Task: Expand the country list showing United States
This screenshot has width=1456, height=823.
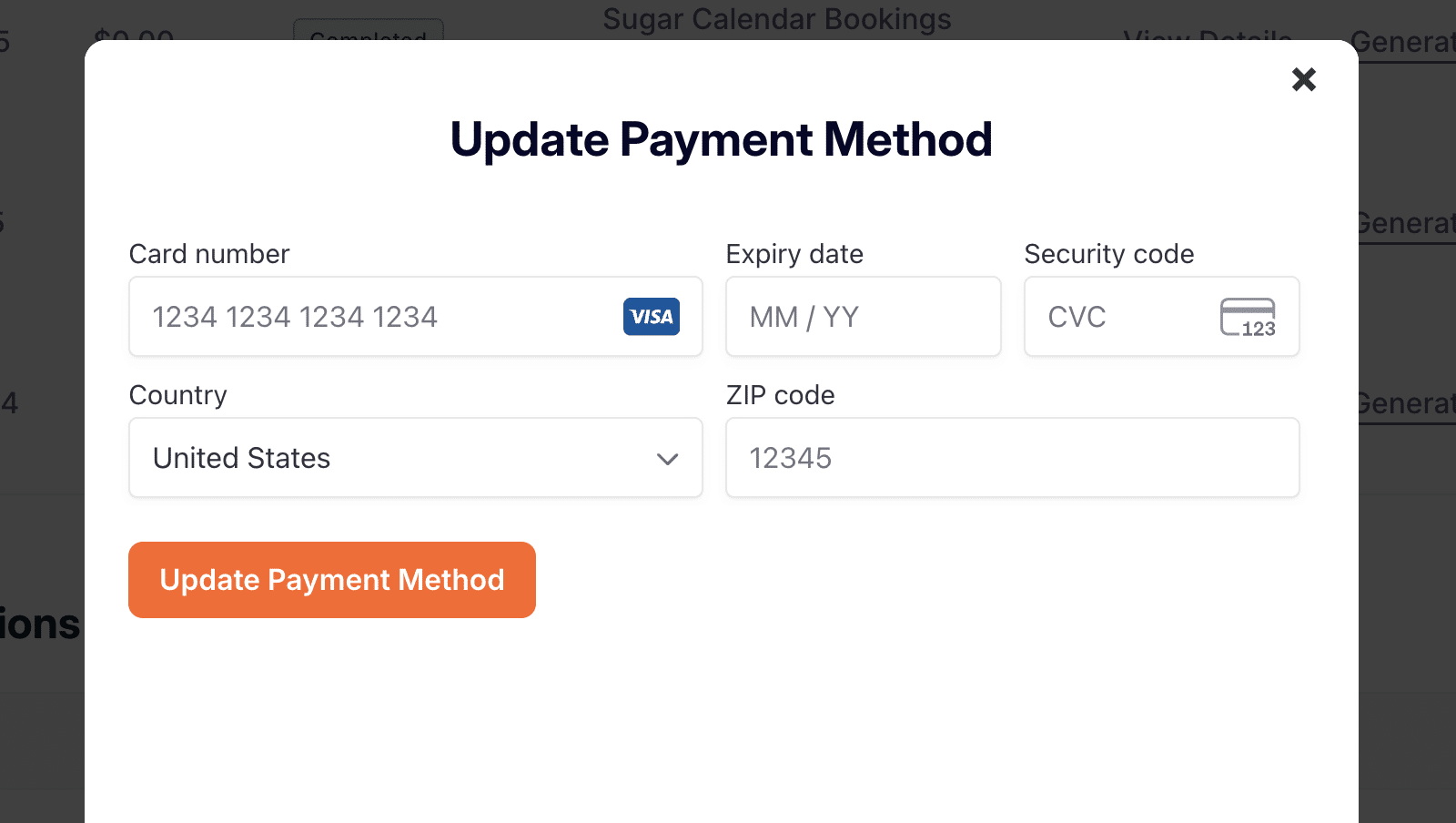Action: point(415,458)
